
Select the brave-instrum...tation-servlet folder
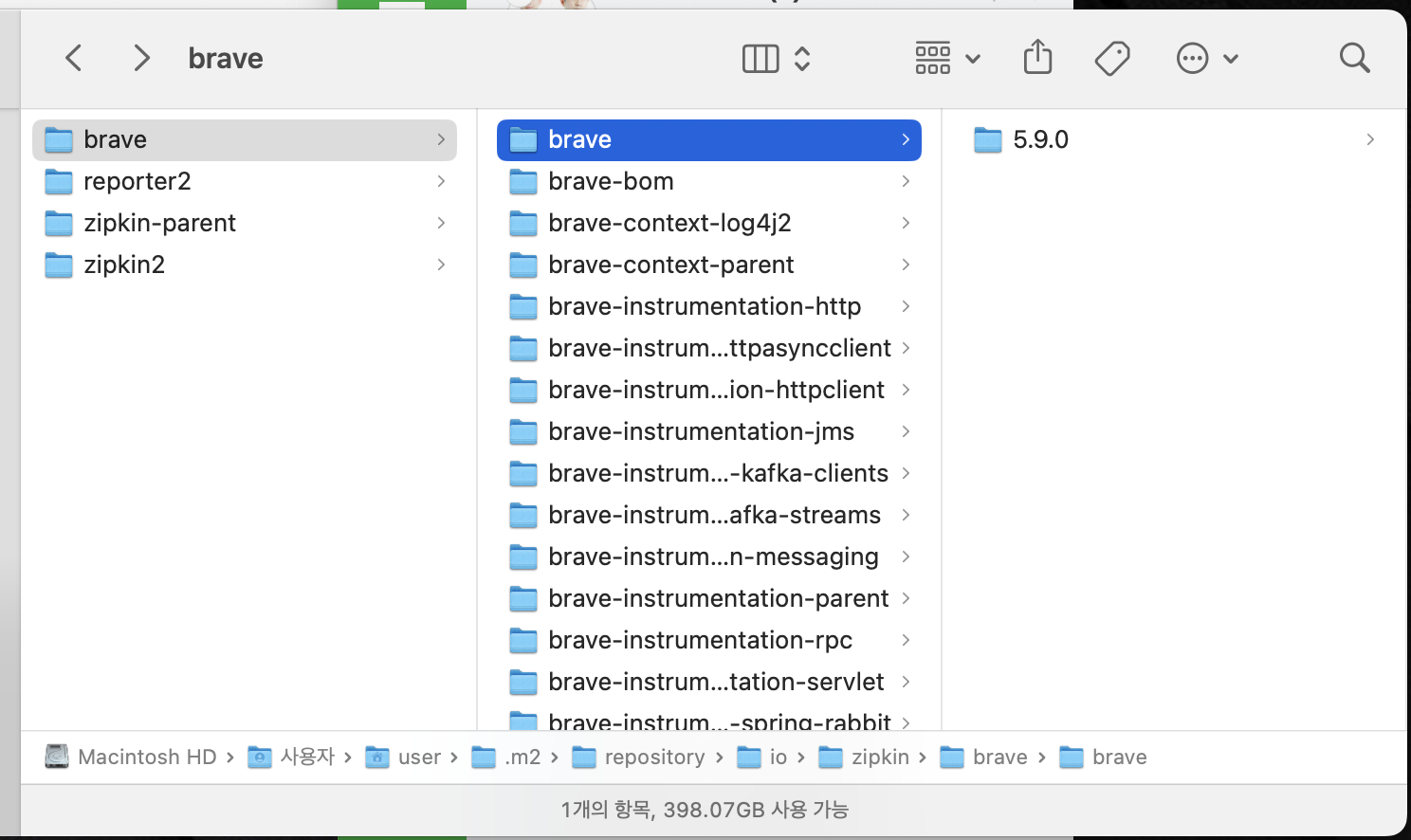(x=709, y=682)
